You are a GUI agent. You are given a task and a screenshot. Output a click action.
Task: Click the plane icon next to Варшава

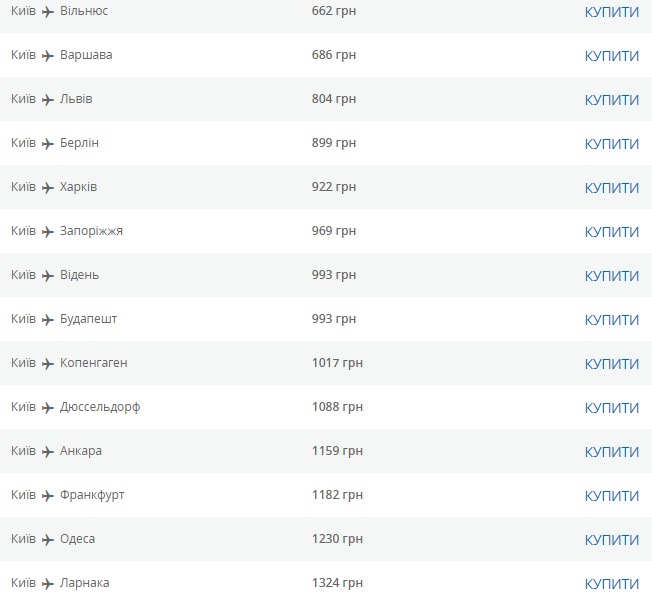(48, 55)
